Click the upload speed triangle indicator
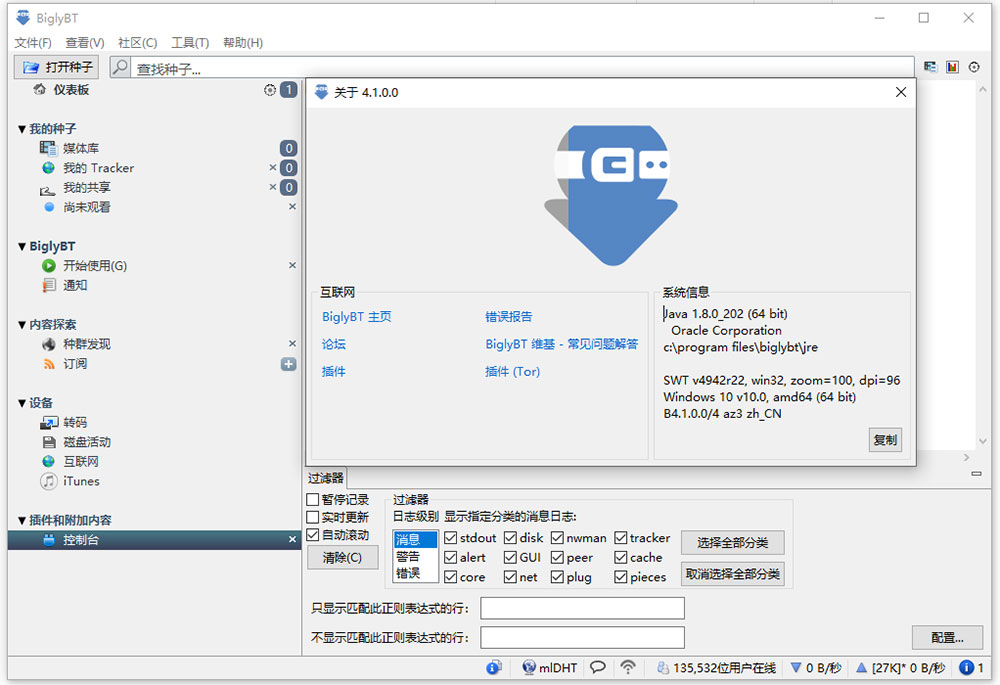The image size is (1000, 685). [862, 667]
